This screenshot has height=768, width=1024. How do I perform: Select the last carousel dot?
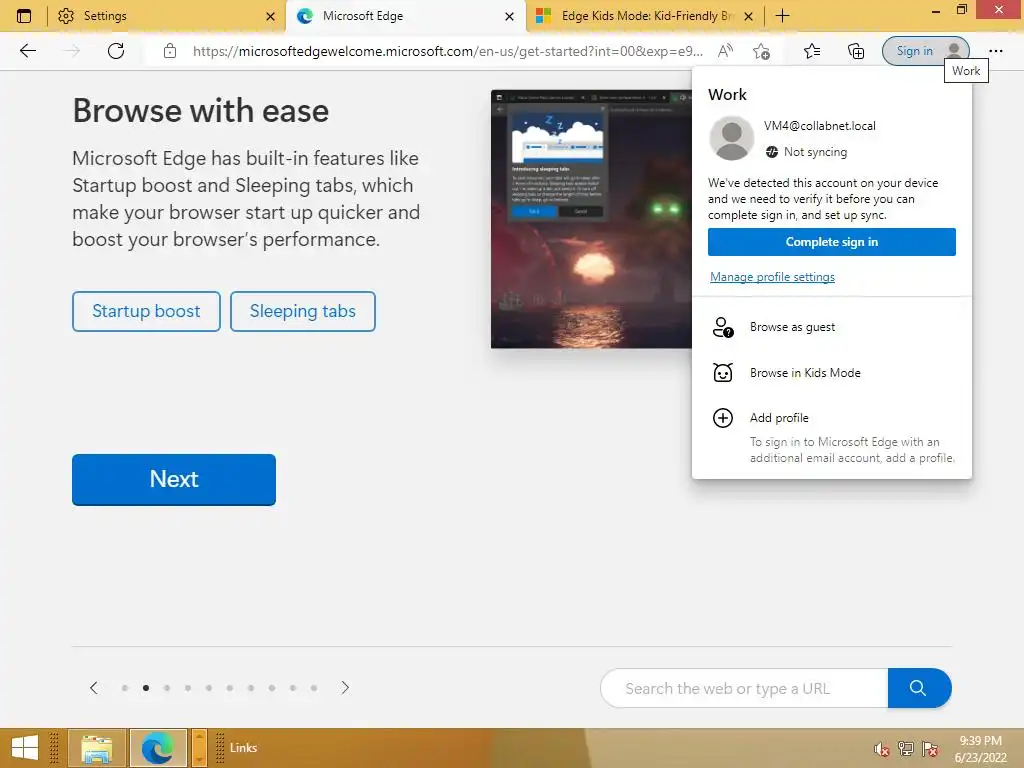coord(313,688)
